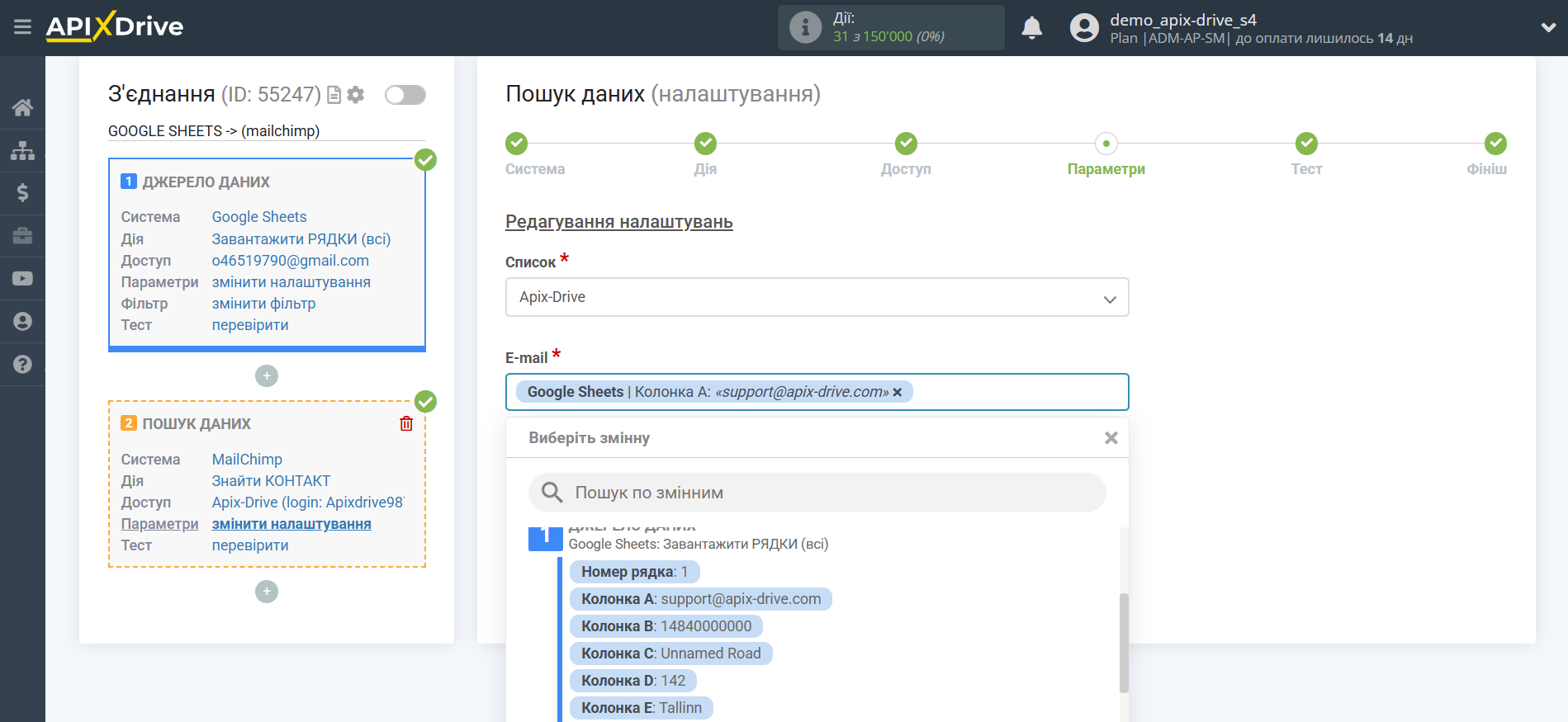Select variable Колонка D 142
Viewport: 1568px width, 722px height.
(633, 681)
